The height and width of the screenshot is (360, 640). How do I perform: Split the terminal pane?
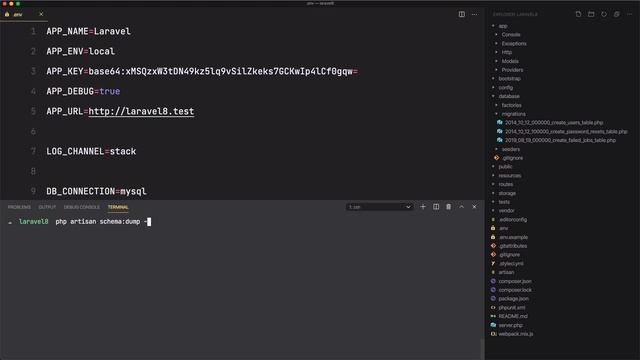point(436,207)
